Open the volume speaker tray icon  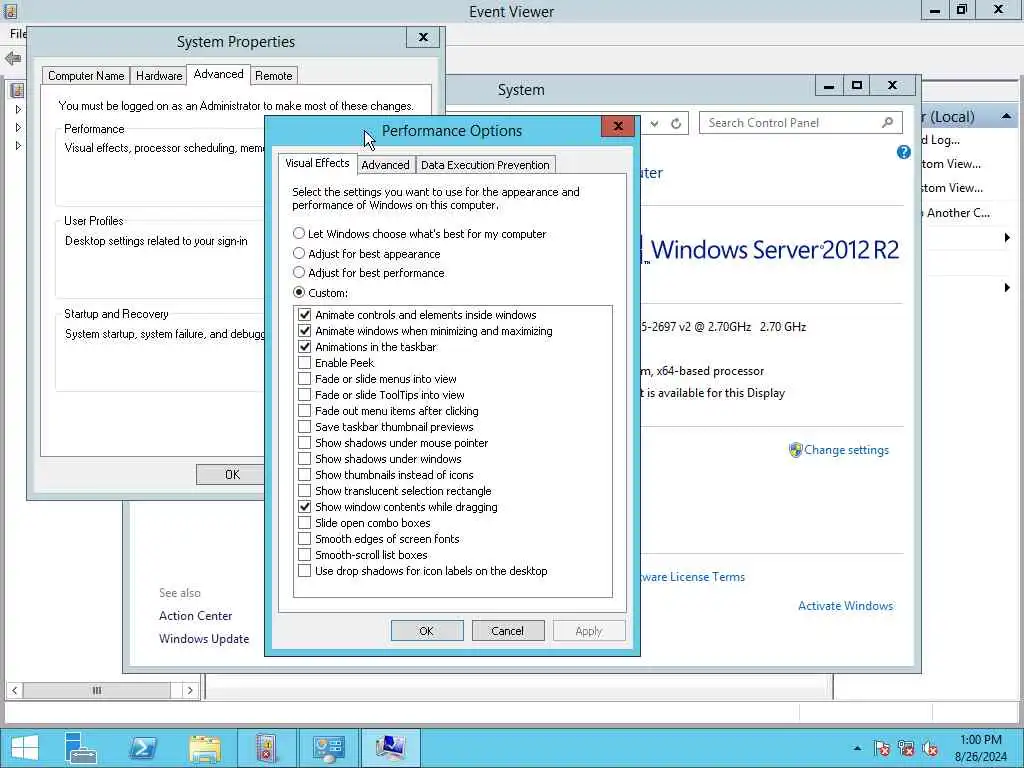click(930, 748)
